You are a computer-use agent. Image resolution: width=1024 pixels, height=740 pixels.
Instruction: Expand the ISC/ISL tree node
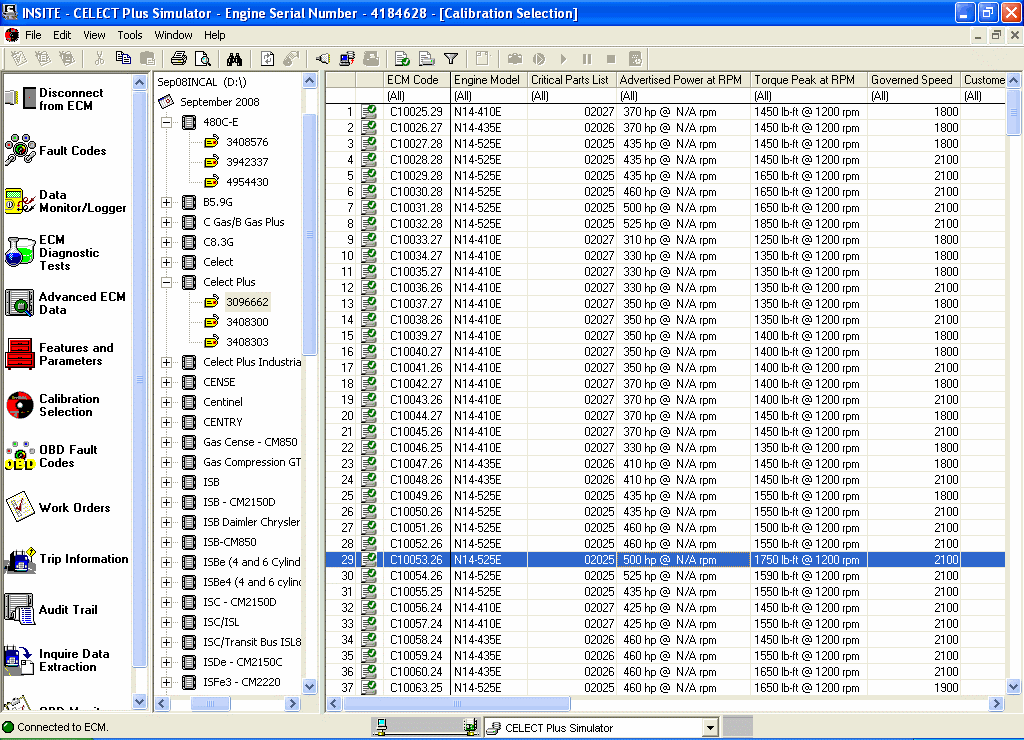coord(167,622)
